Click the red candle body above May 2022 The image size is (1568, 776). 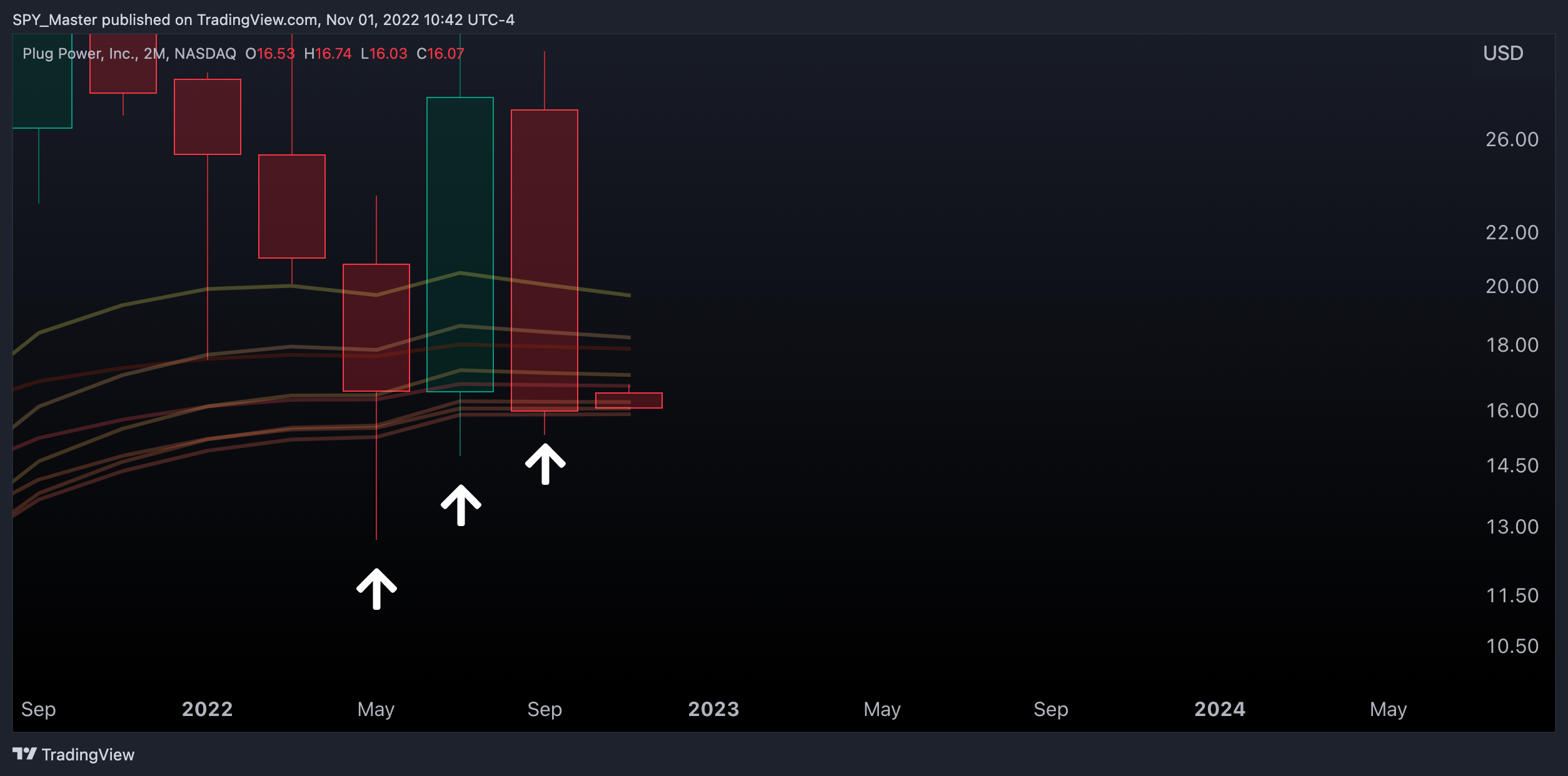(376, 327)
